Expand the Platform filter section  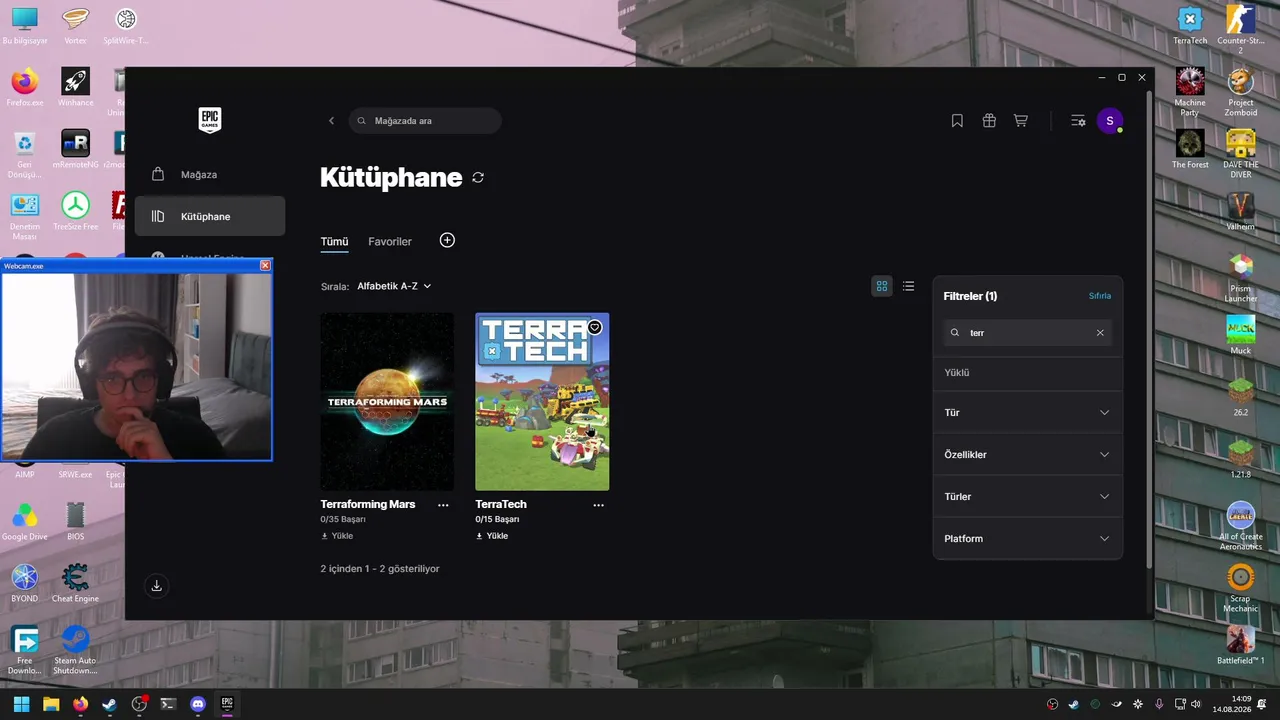click(x=1027, y=539)
